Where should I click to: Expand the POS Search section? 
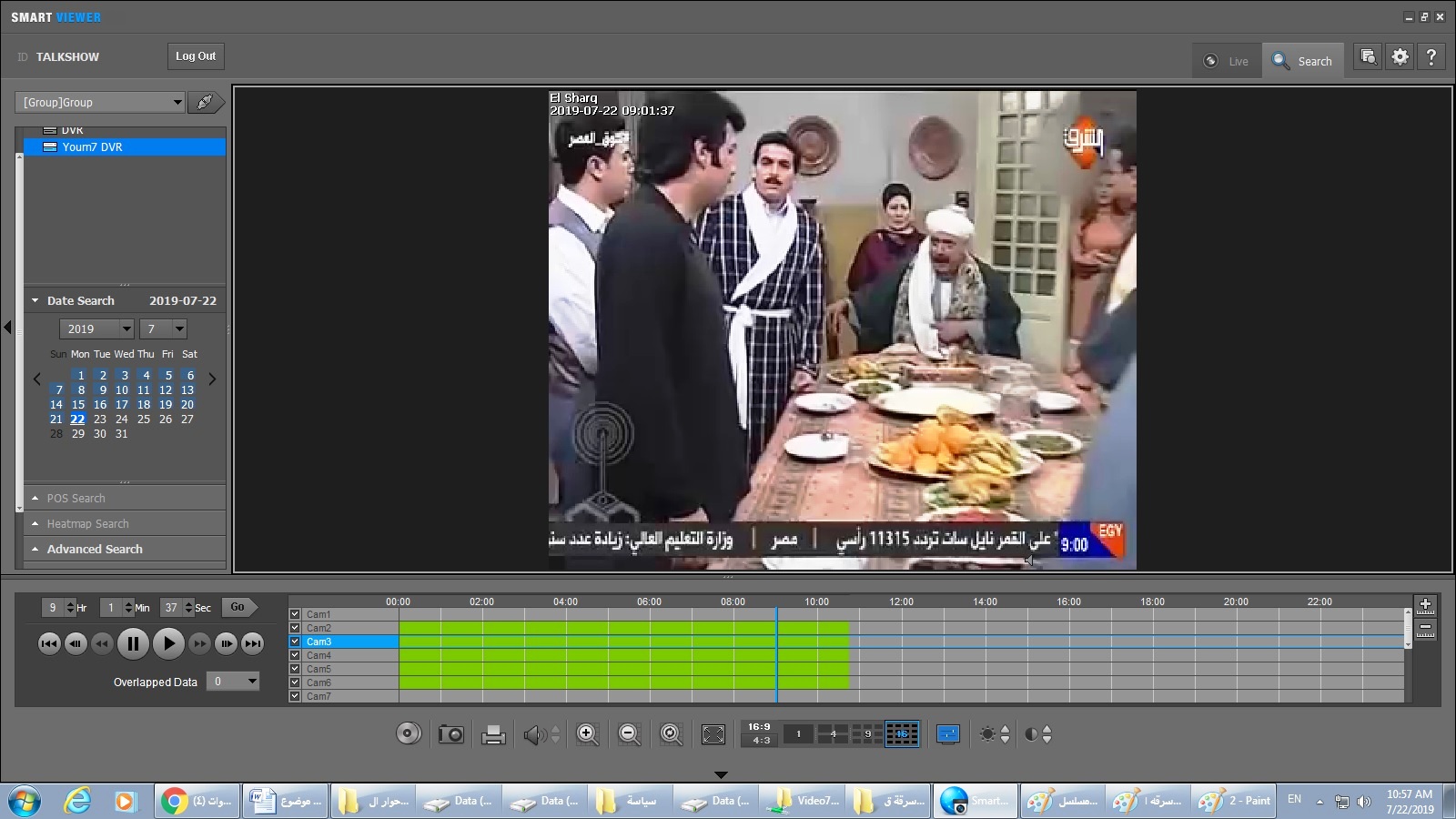coord(35,498)
